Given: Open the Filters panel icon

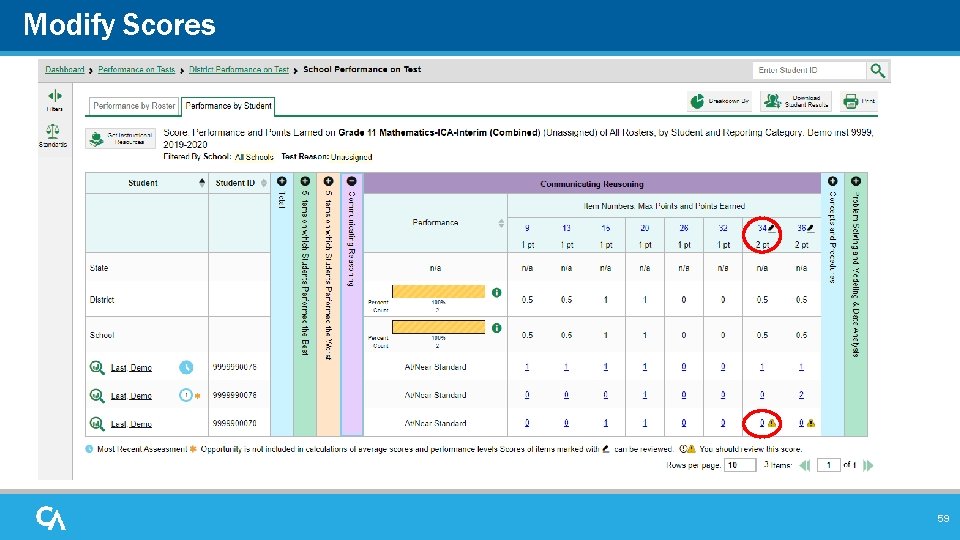Looking at the screenshot, I should point(54,96).
